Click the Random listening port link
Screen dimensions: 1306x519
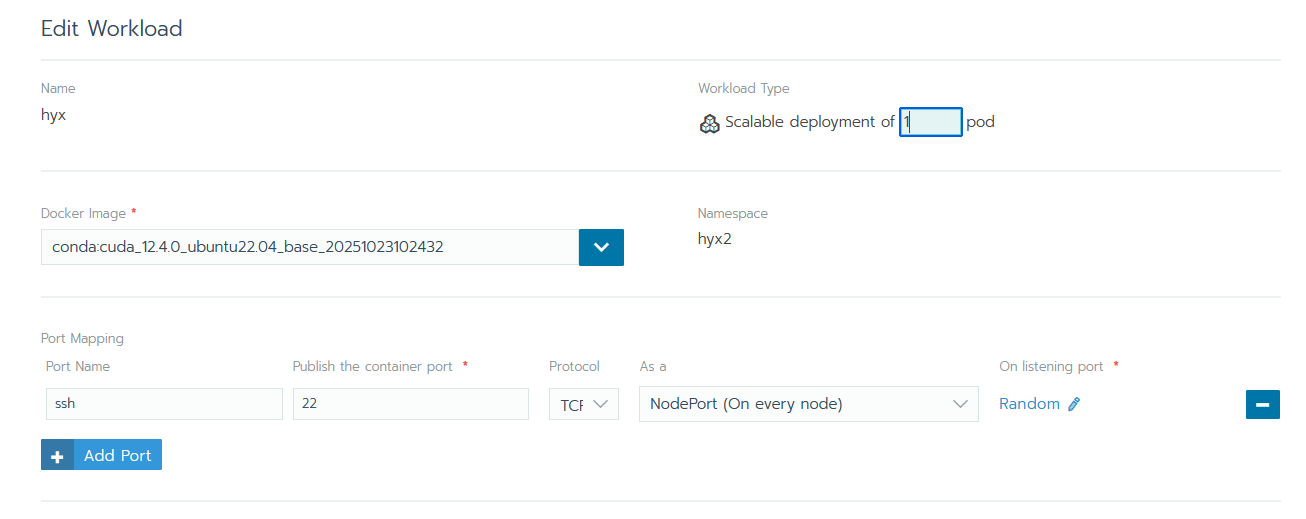coord(1029,404)
